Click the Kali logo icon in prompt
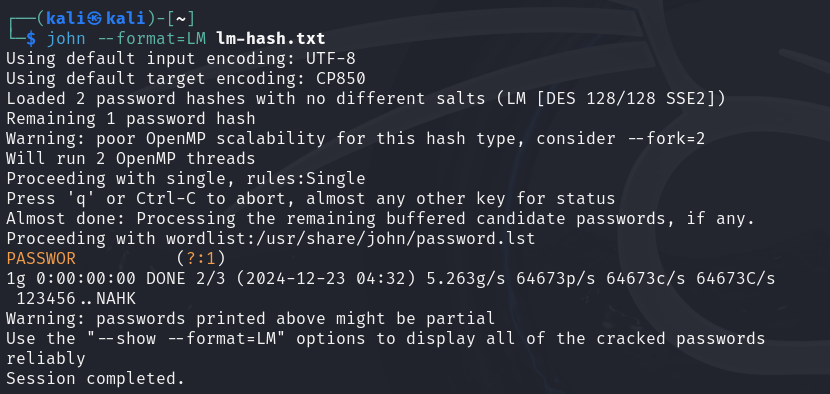 (x=95, y=19)
